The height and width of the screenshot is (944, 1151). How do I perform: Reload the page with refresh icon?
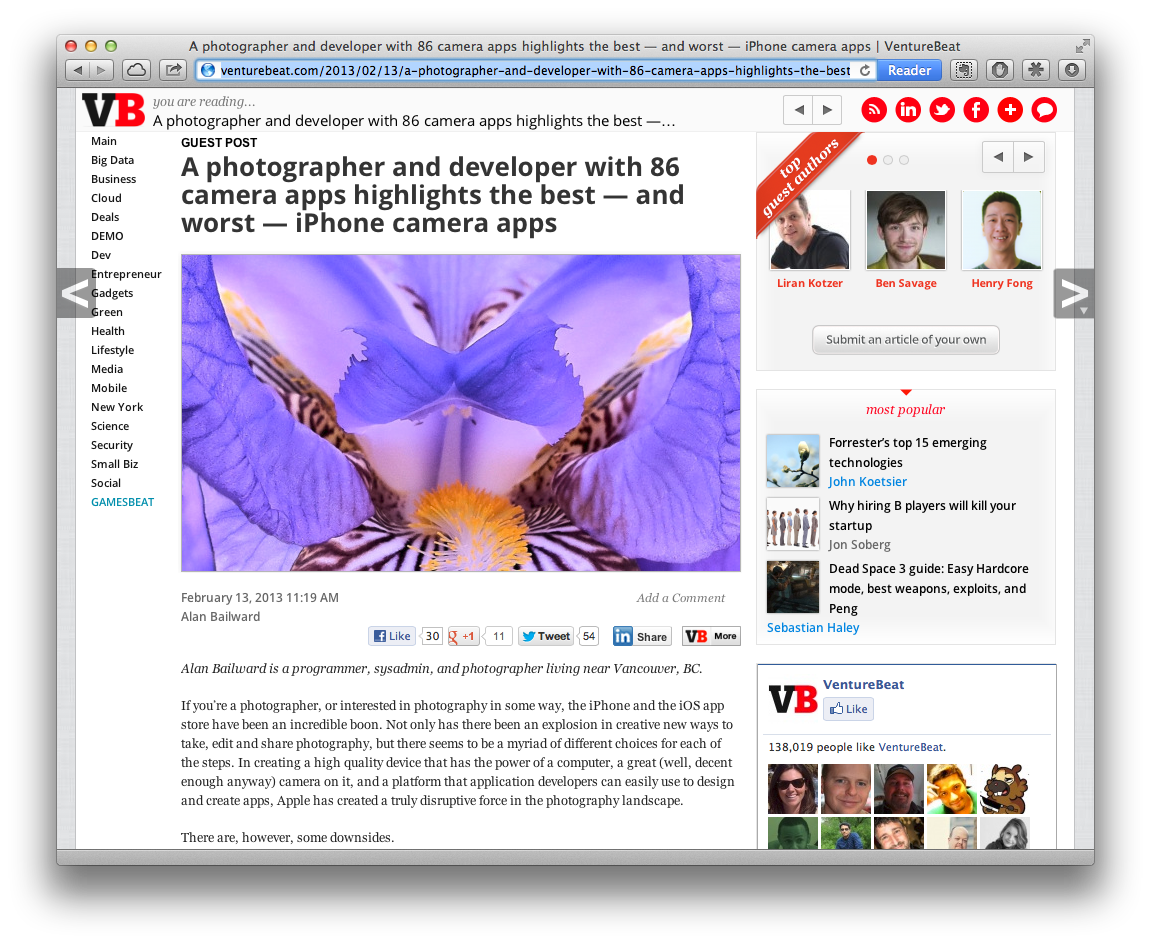[865, 70]
